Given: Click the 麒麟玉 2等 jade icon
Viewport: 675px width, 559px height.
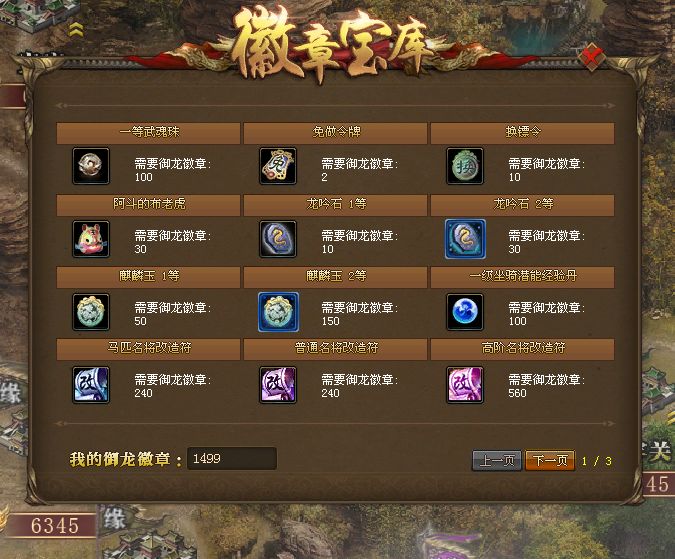Looking at the screenshot, I should 278,312.
